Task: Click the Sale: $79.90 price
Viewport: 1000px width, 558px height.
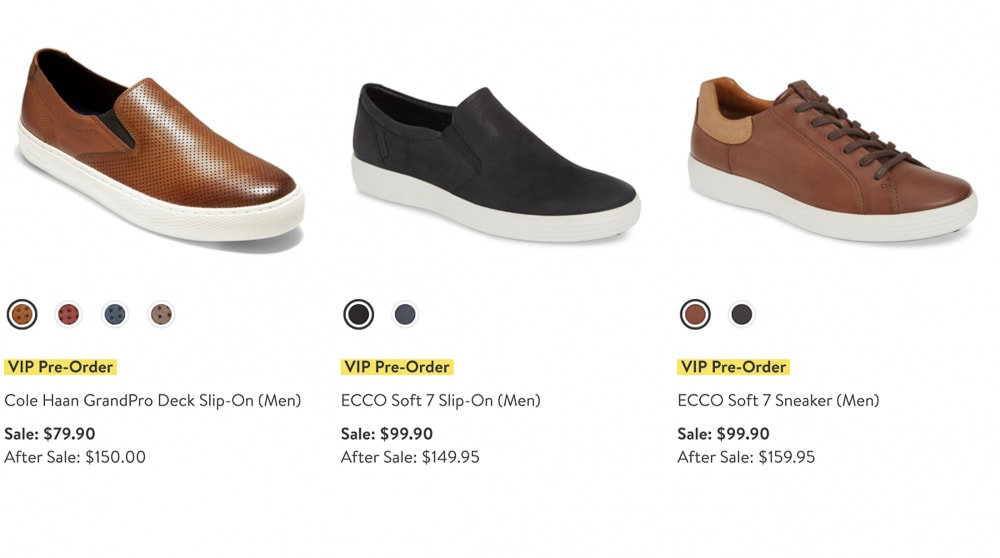Action: pyautogui.click(x=50, y=434)
